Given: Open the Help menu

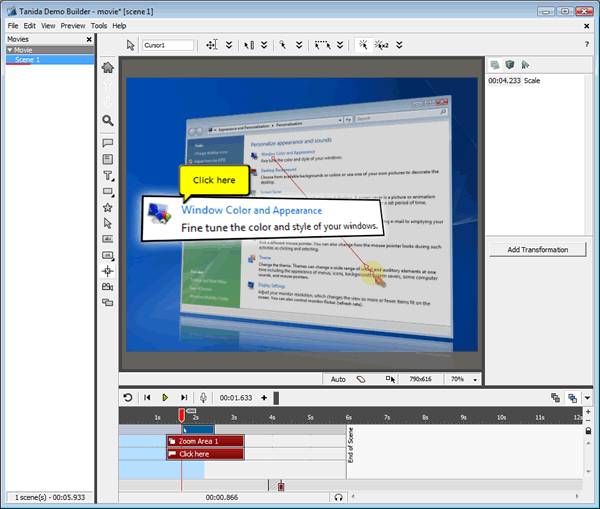Looking at the screenshot, I should pos(119,26).
